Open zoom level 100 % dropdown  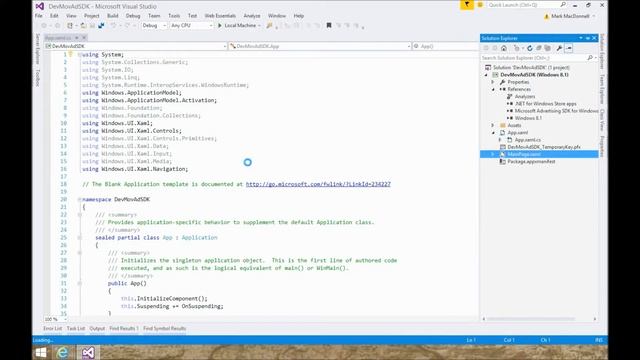coord(56,319)
